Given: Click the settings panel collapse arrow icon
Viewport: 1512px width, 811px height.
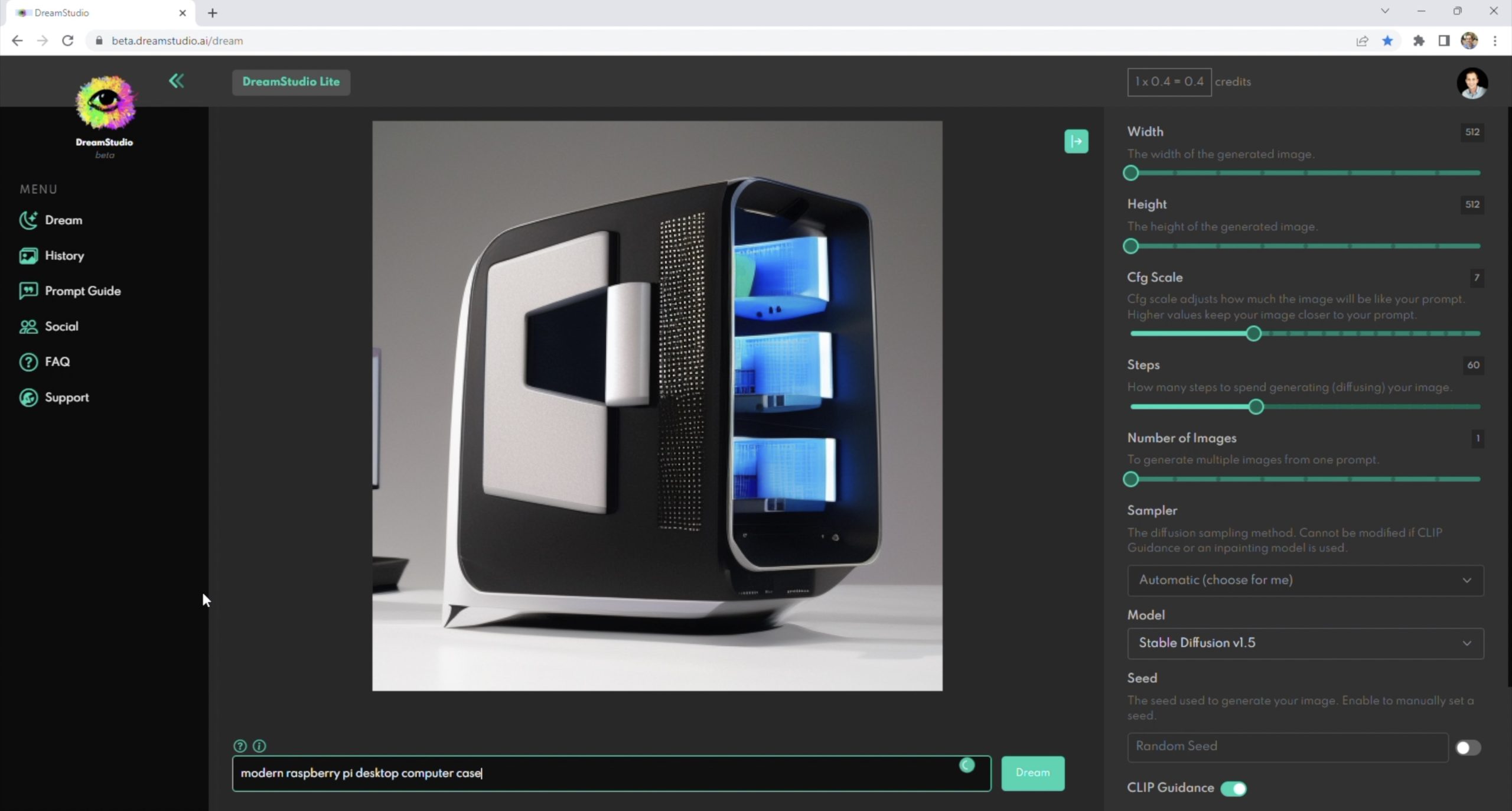Looking at the screenshot, I should click(1076, 141).
